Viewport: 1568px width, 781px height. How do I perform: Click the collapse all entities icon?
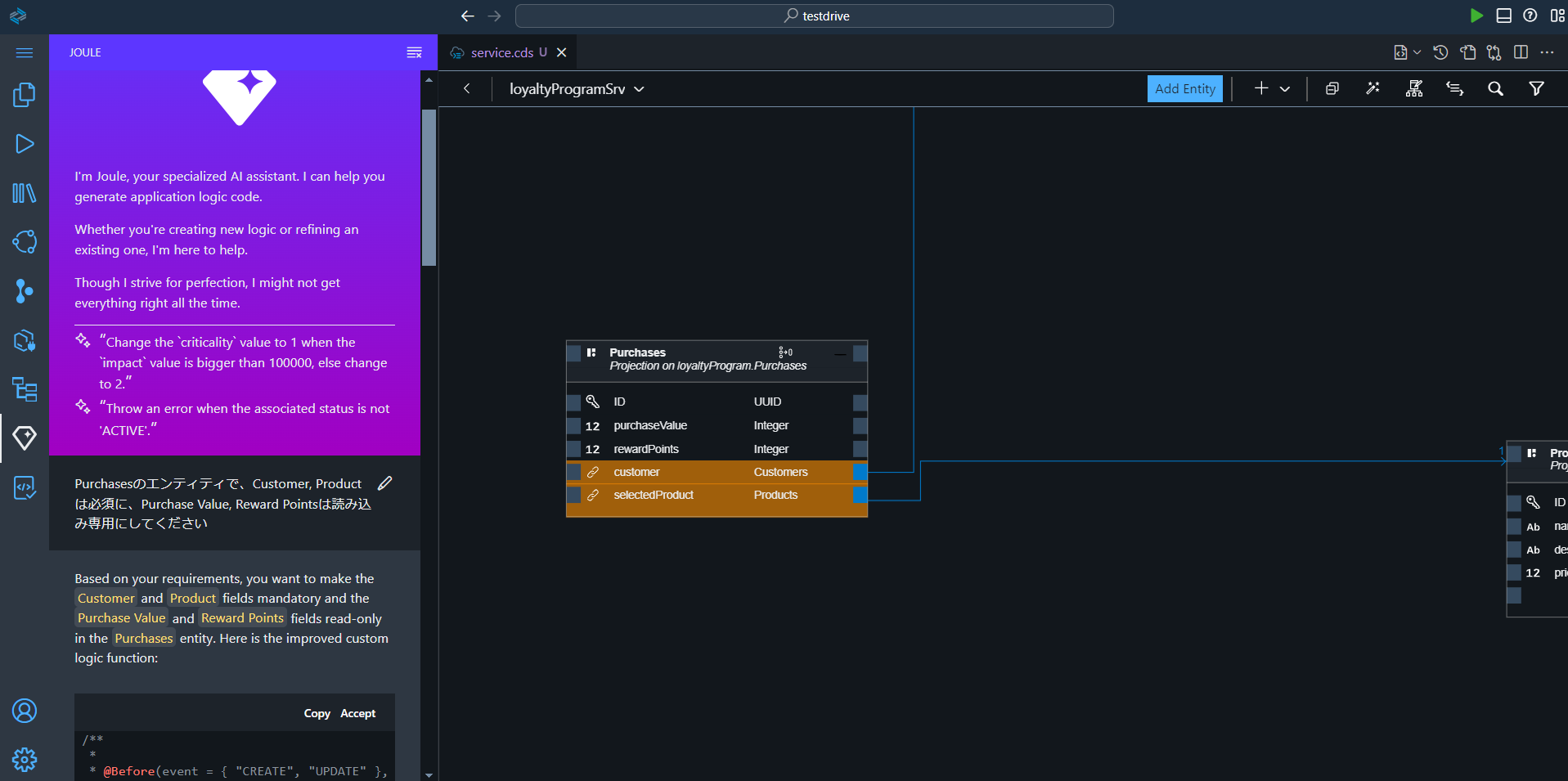1332,88
